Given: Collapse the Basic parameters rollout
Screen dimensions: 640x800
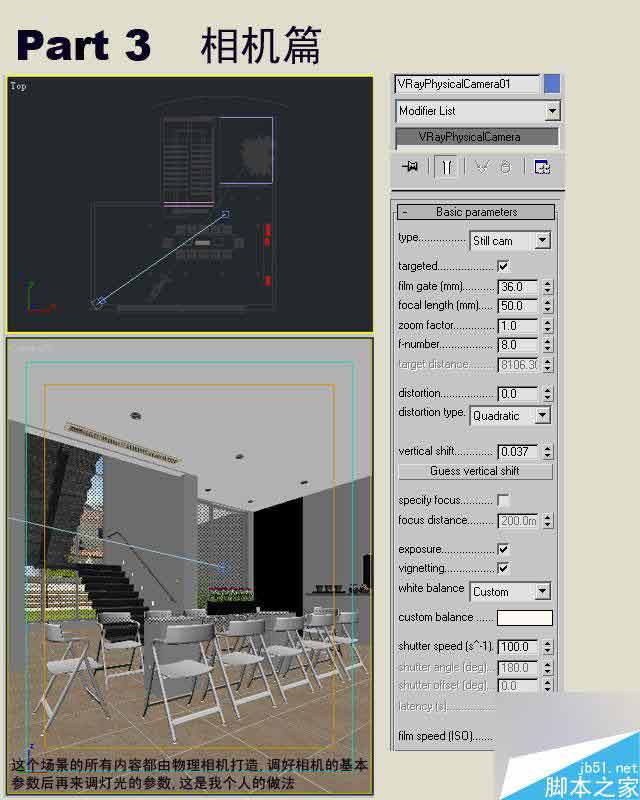Looking at the screenshot, I should (x=476, y=212).
